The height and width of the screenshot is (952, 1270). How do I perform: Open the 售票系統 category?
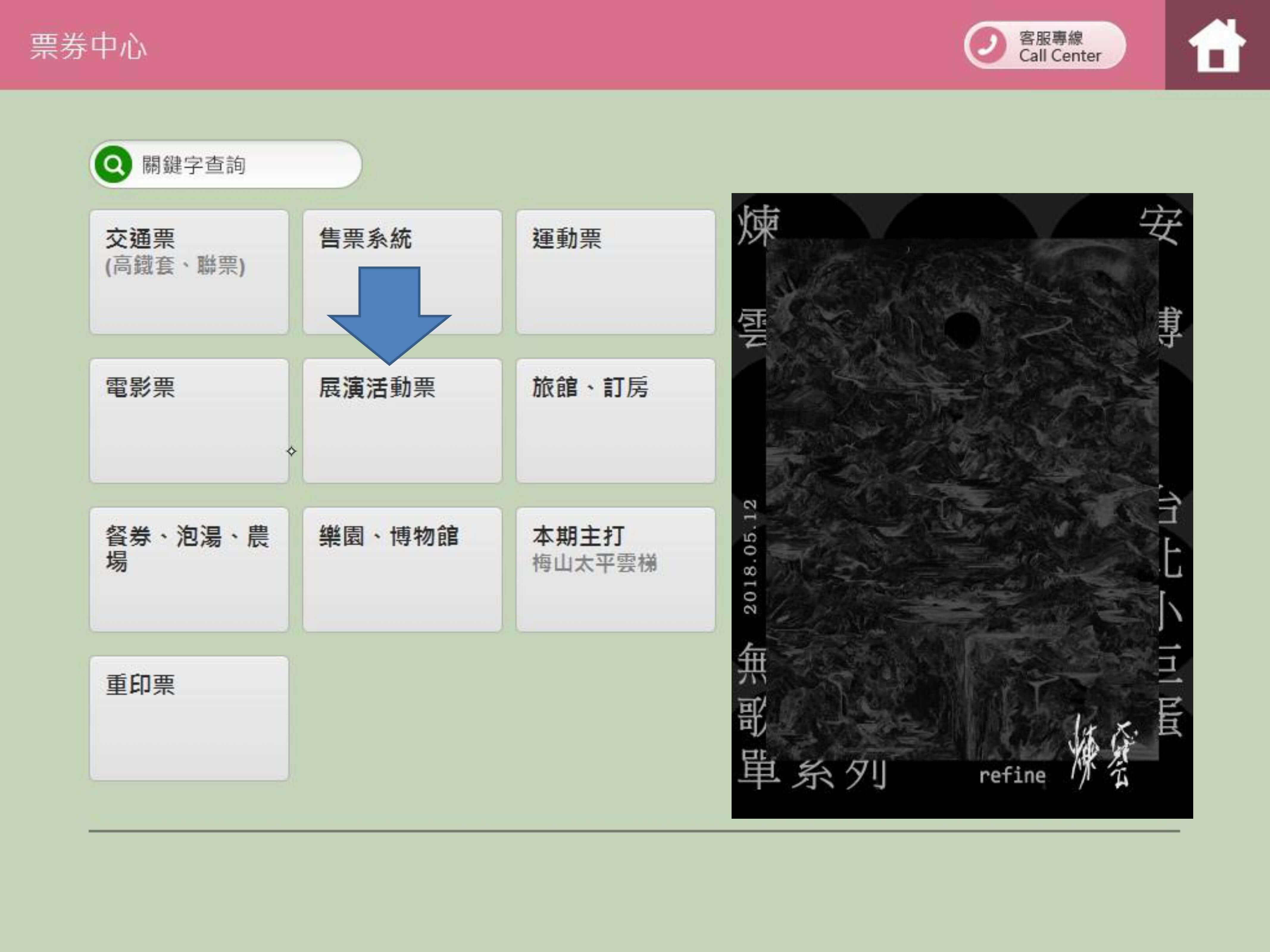402,272
